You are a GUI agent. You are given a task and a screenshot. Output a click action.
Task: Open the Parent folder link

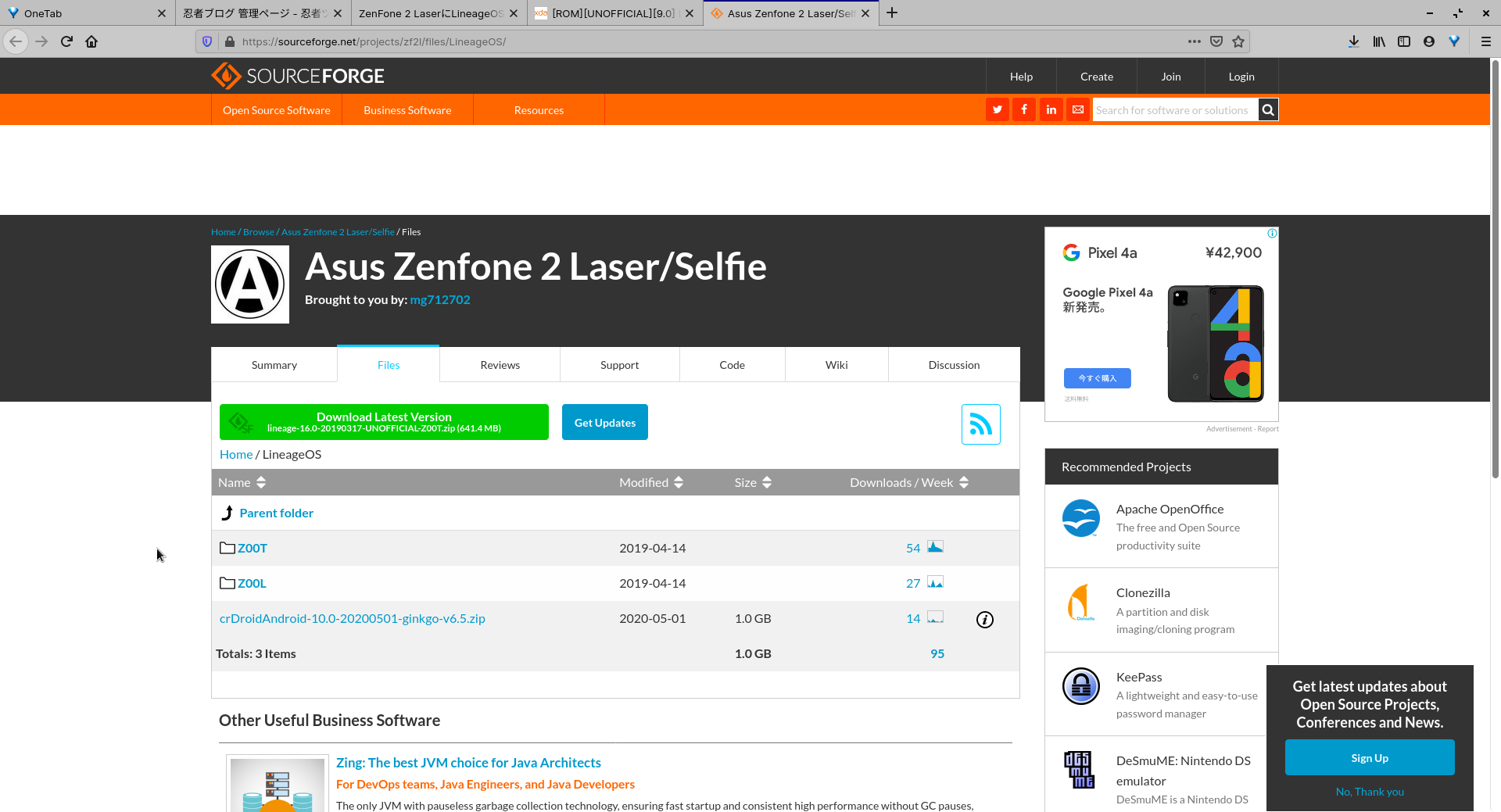(x=276, y=513)
